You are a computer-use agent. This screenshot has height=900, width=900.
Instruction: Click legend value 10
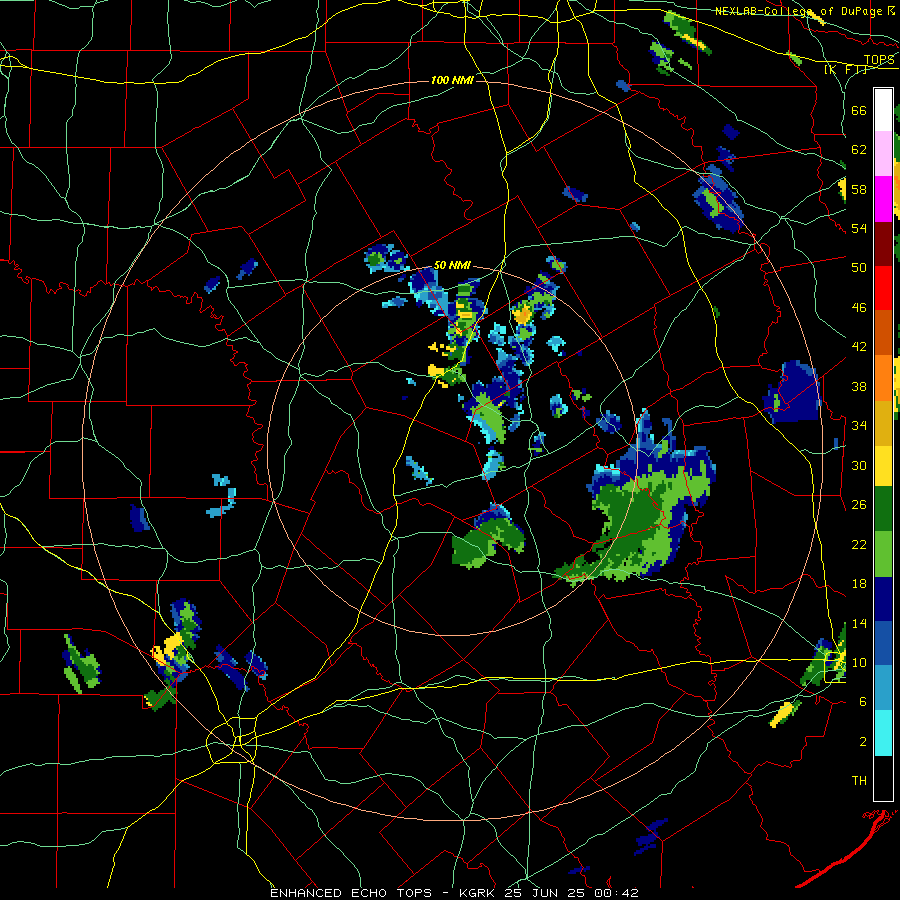point(859,662)
